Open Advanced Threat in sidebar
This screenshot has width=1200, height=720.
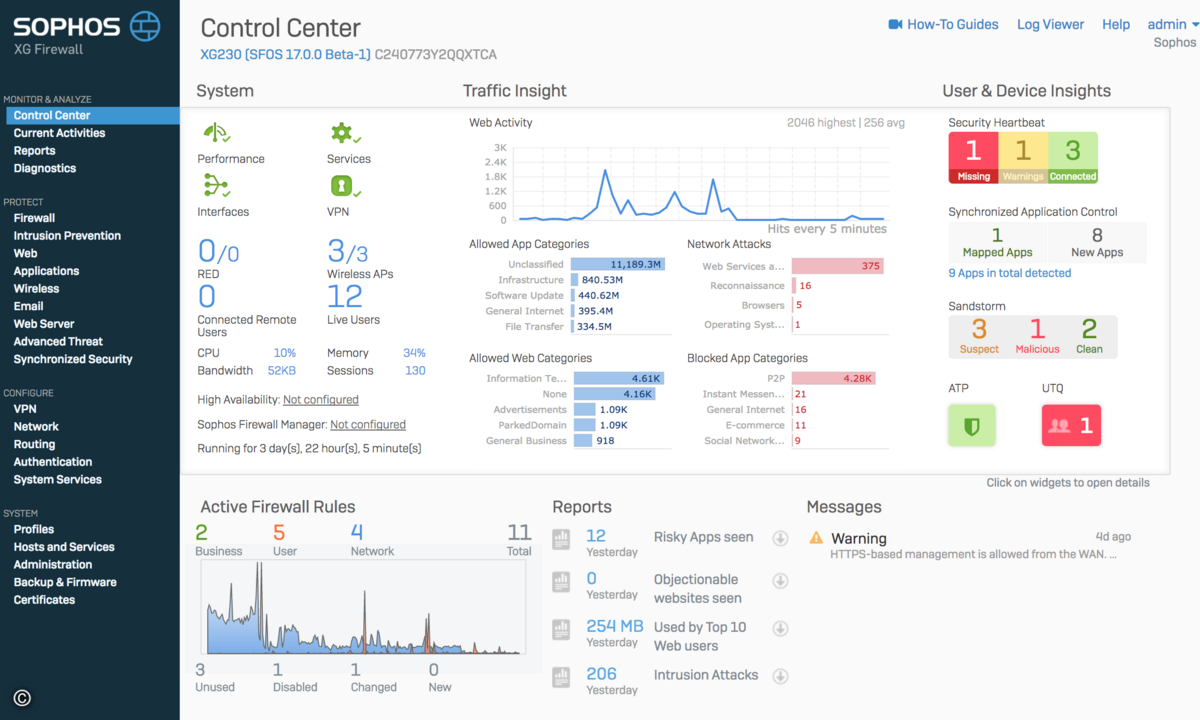58,342
